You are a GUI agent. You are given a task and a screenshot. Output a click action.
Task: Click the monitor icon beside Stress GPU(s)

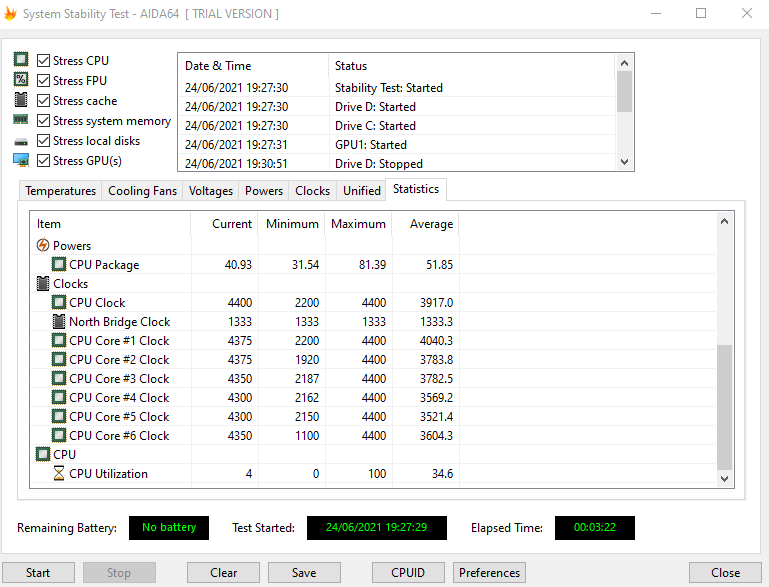[21, 160]
